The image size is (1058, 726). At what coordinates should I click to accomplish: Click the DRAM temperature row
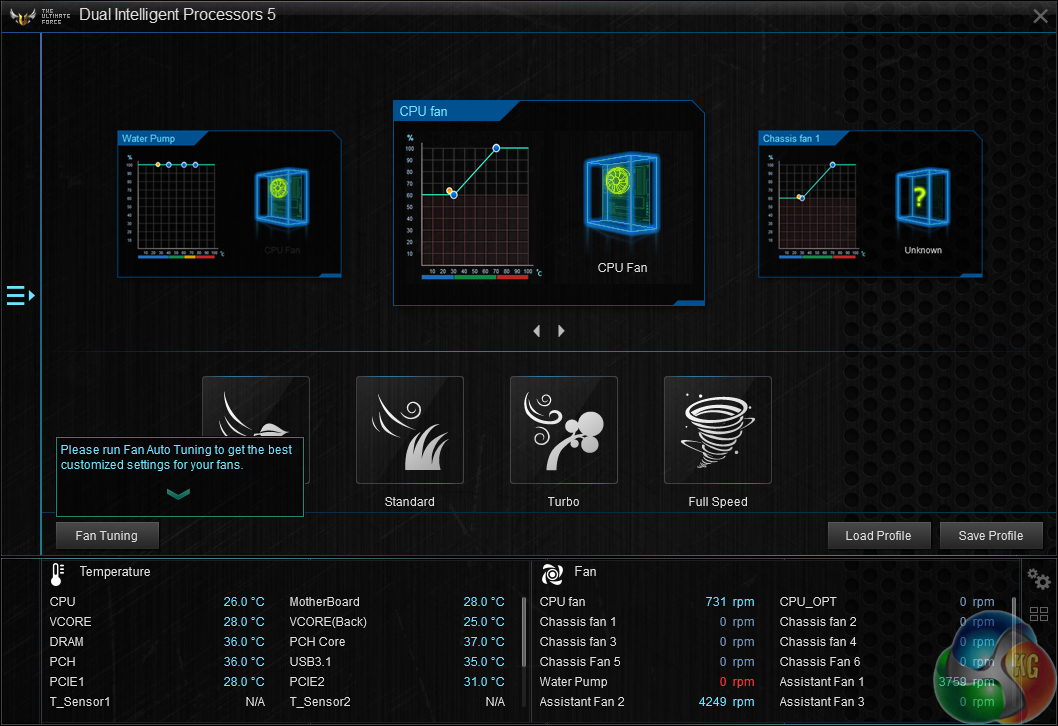[x=157, y=642]
